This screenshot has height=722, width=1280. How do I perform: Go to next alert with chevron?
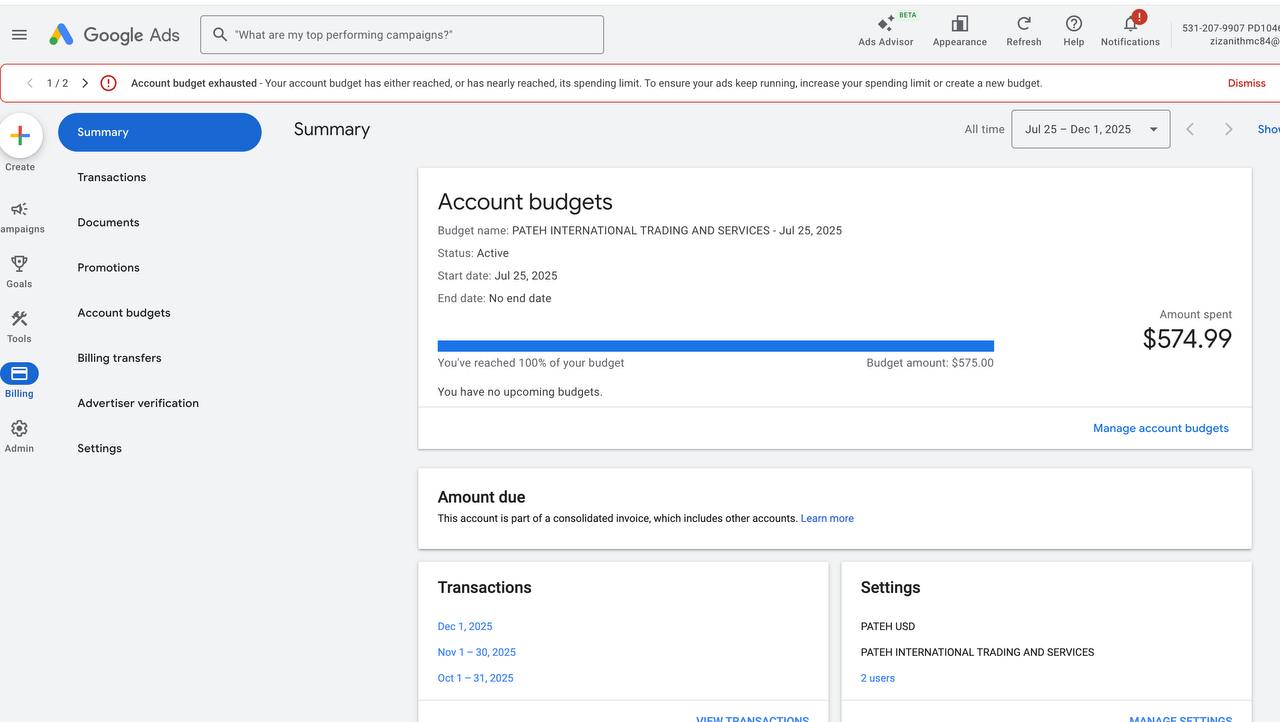point(85,83)
